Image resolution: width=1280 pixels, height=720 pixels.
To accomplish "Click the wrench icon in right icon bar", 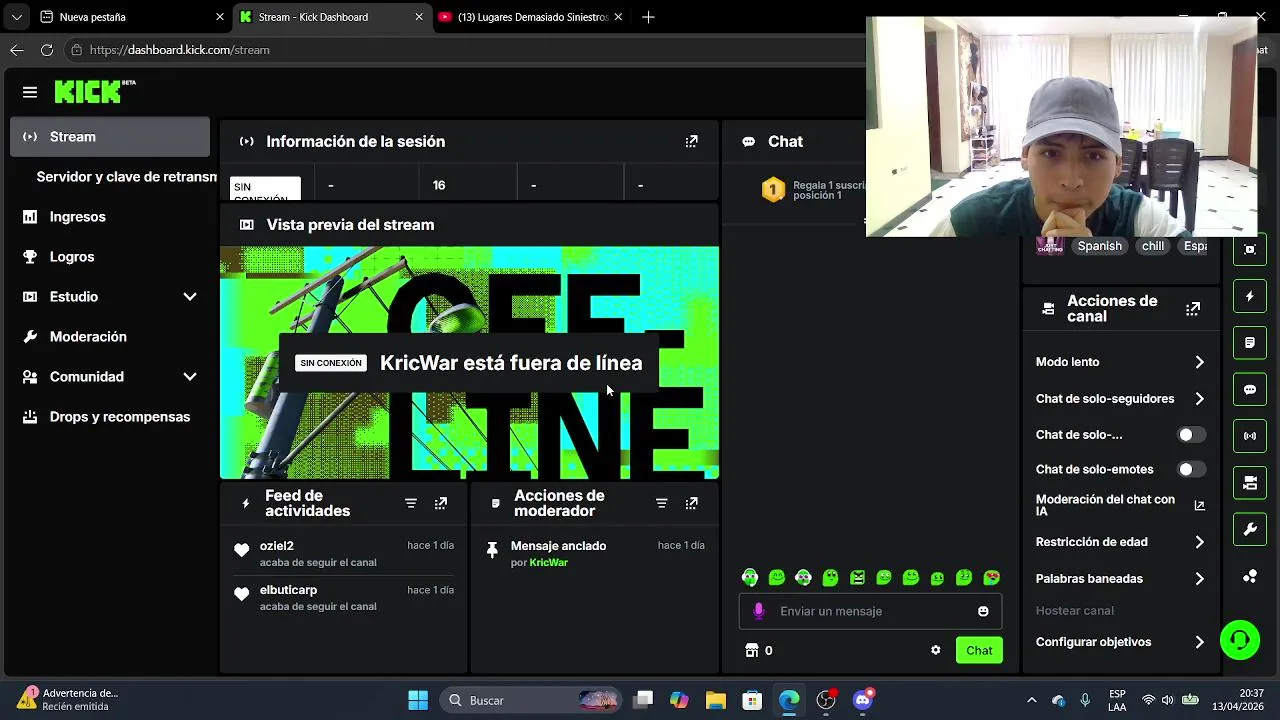I will coord(1250,530).
